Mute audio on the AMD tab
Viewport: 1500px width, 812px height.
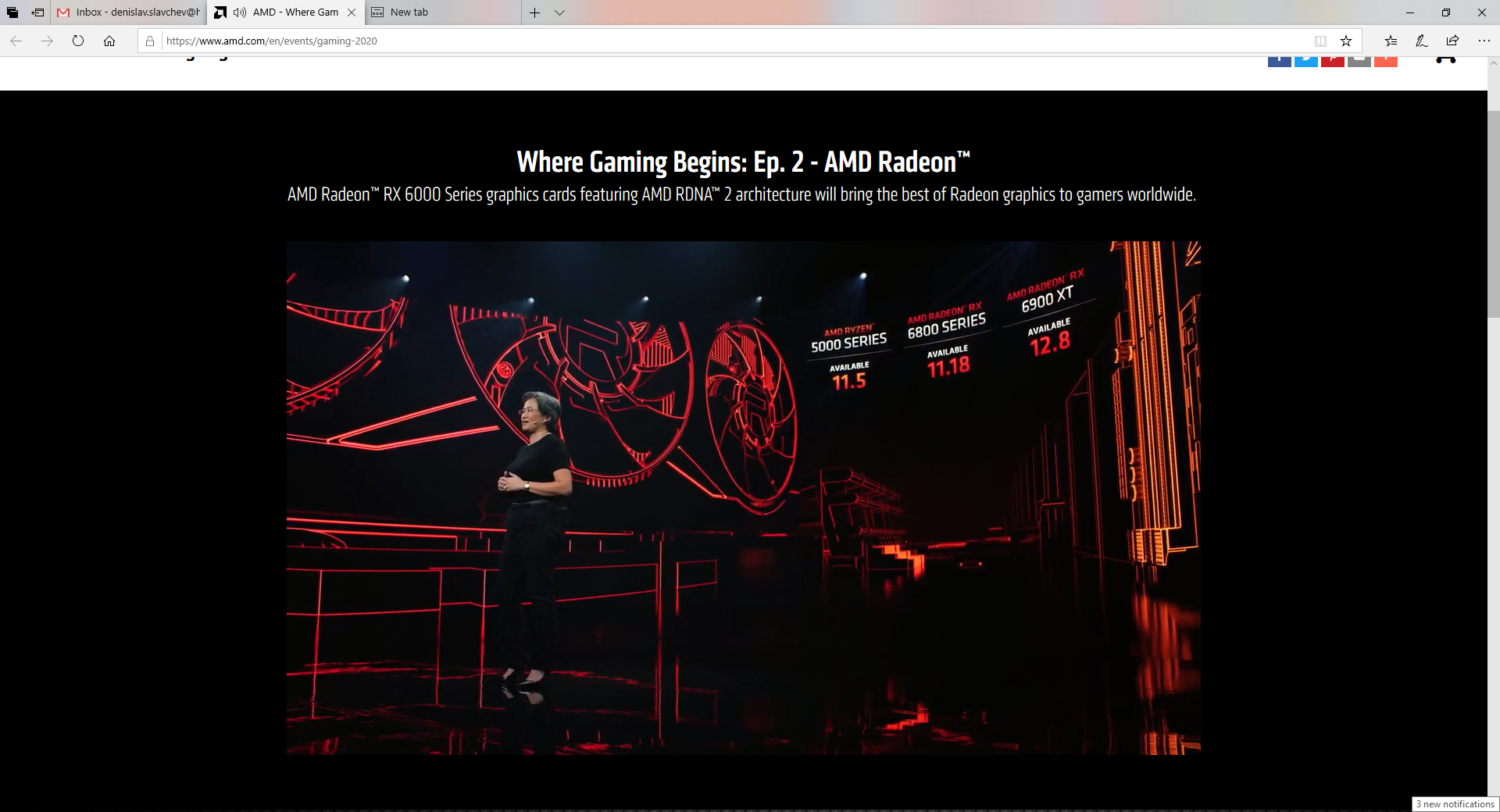[240, 12]
